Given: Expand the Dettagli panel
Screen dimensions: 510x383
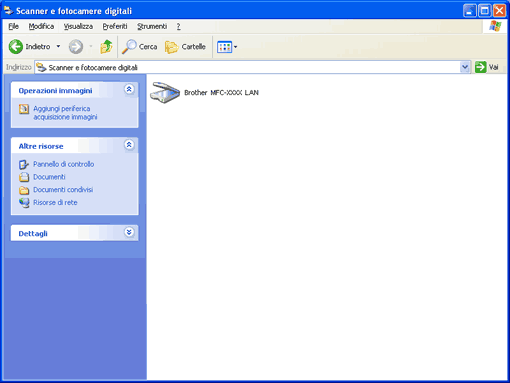Looking at the screenshot, I should (129, 232).
